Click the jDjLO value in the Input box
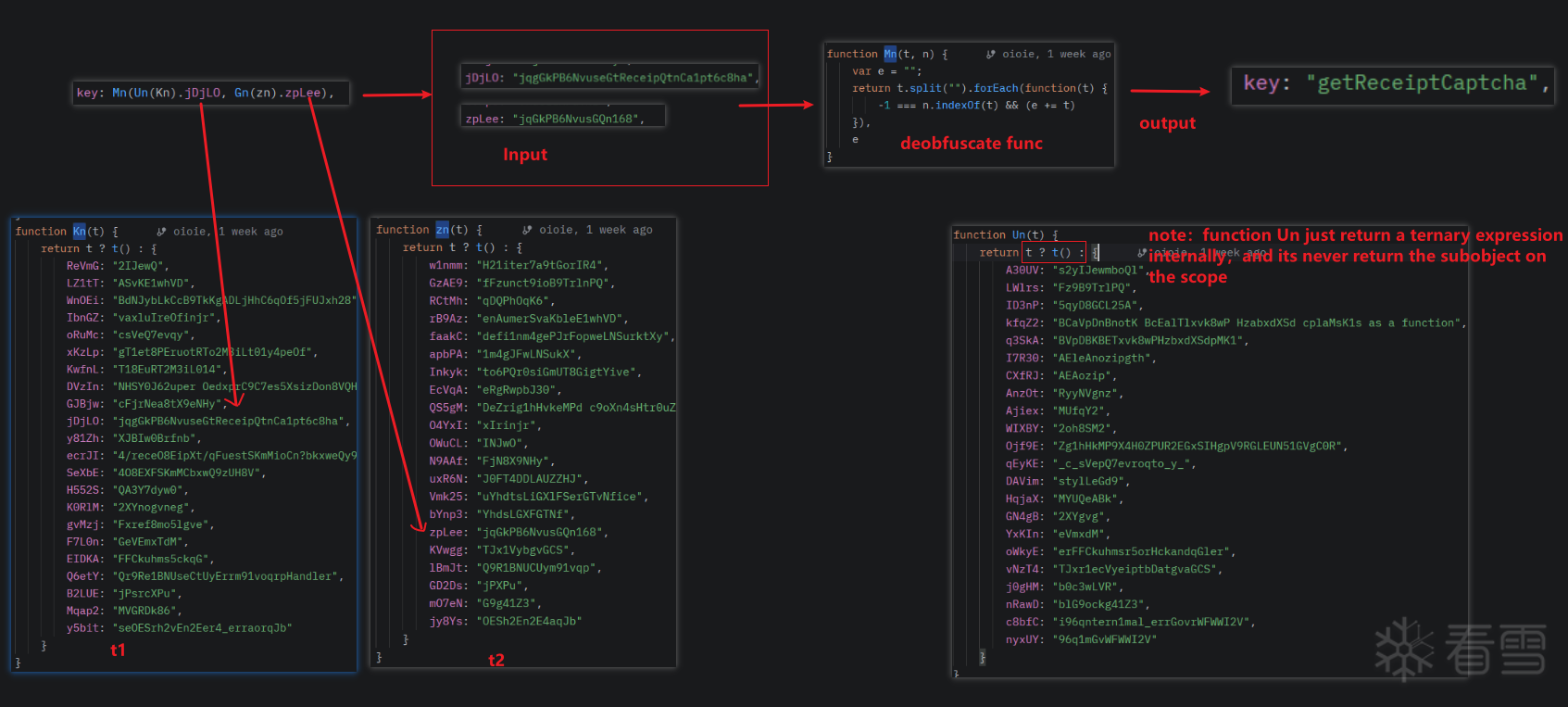1568x707 pixels. pos(634,78)
